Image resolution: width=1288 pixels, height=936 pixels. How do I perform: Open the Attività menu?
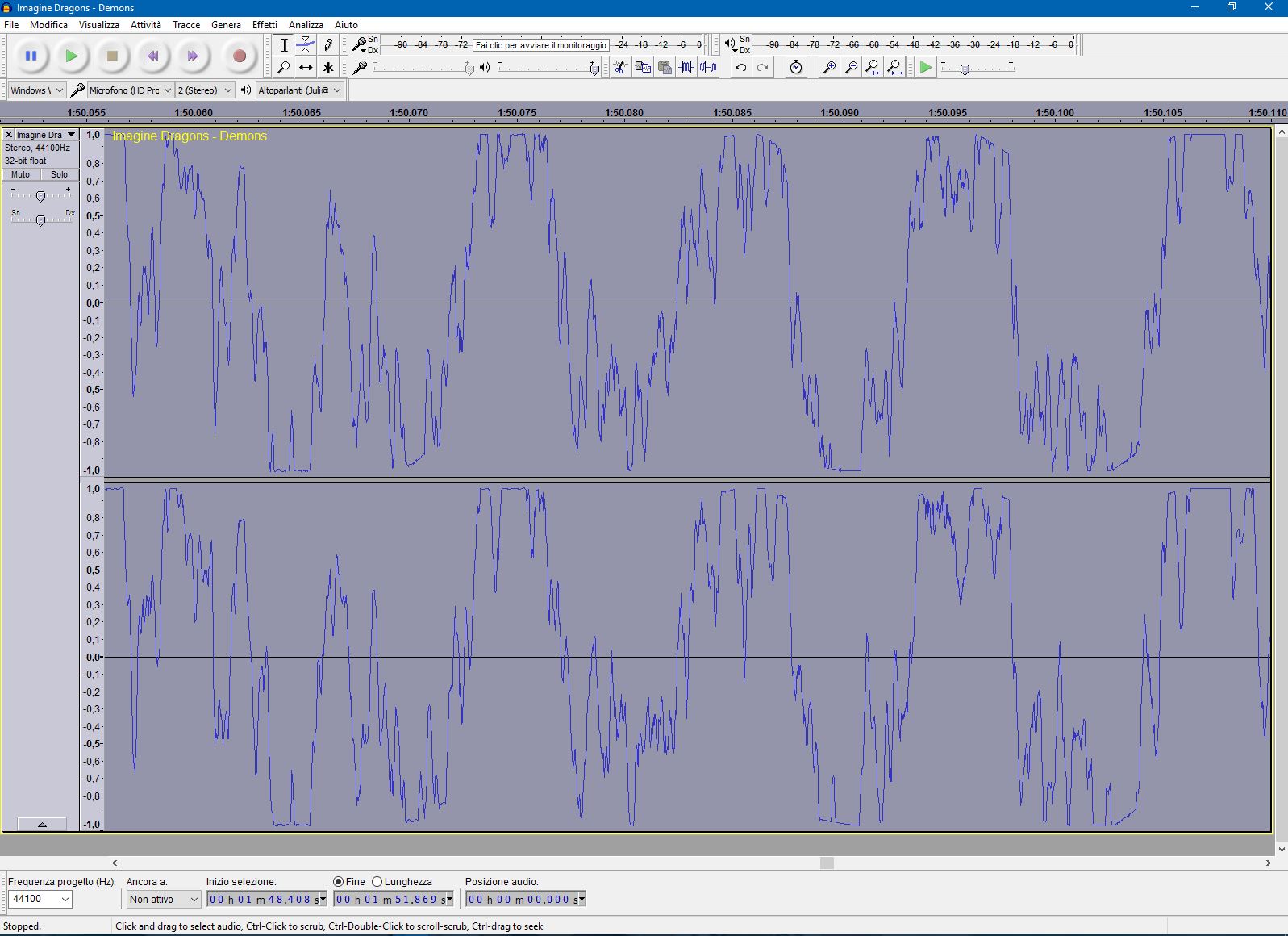pyautogui.click(x=146, y=25)
